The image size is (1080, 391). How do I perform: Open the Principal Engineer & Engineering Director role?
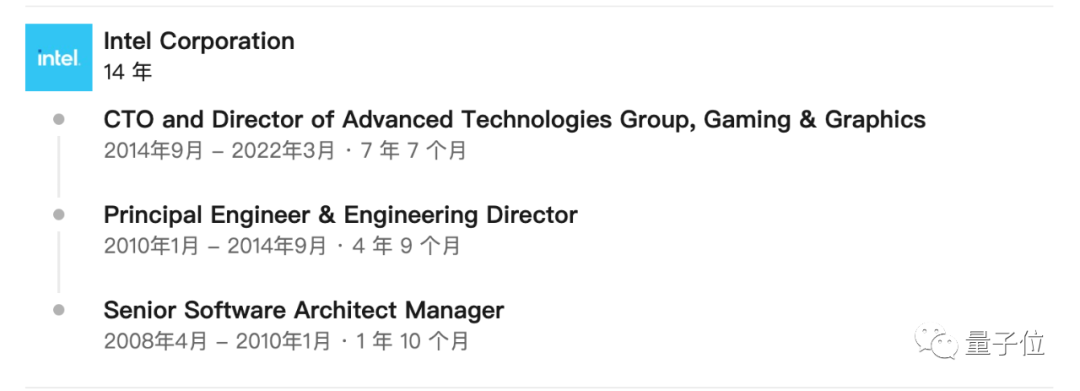[x=340, y=215]
